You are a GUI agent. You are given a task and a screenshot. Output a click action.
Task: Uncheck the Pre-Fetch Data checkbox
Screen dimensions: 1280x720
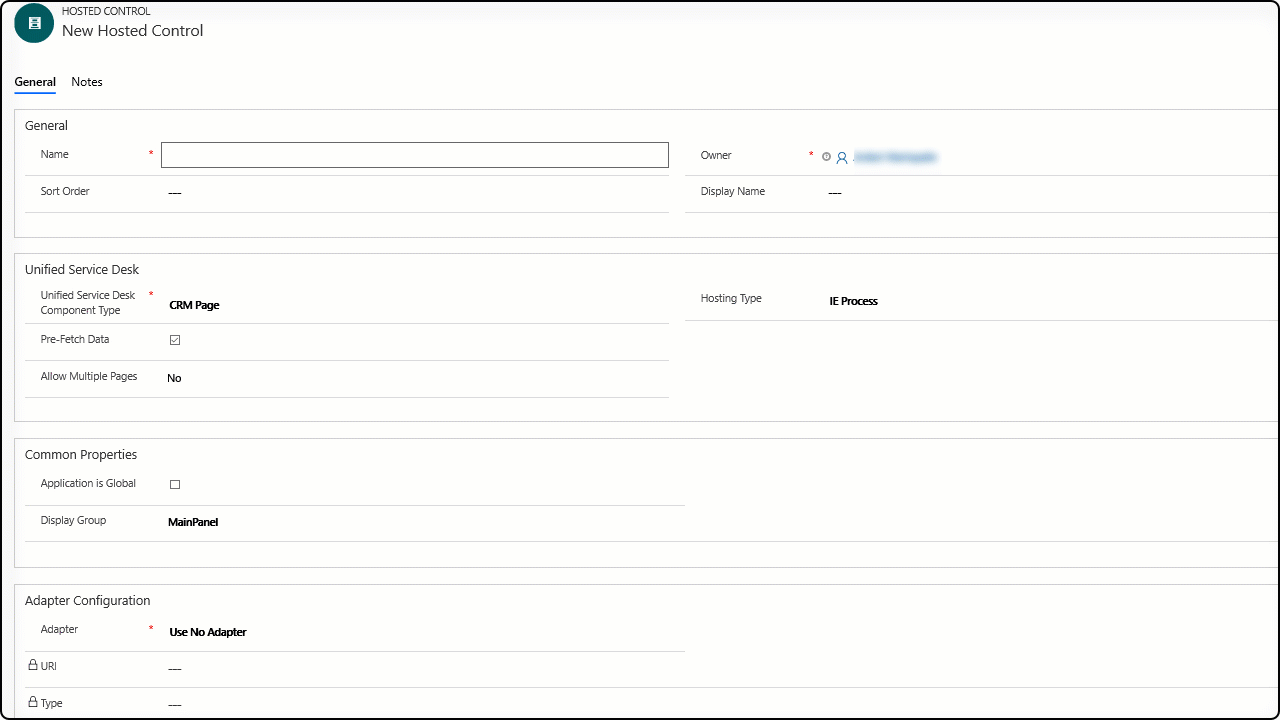click(175, 339)
